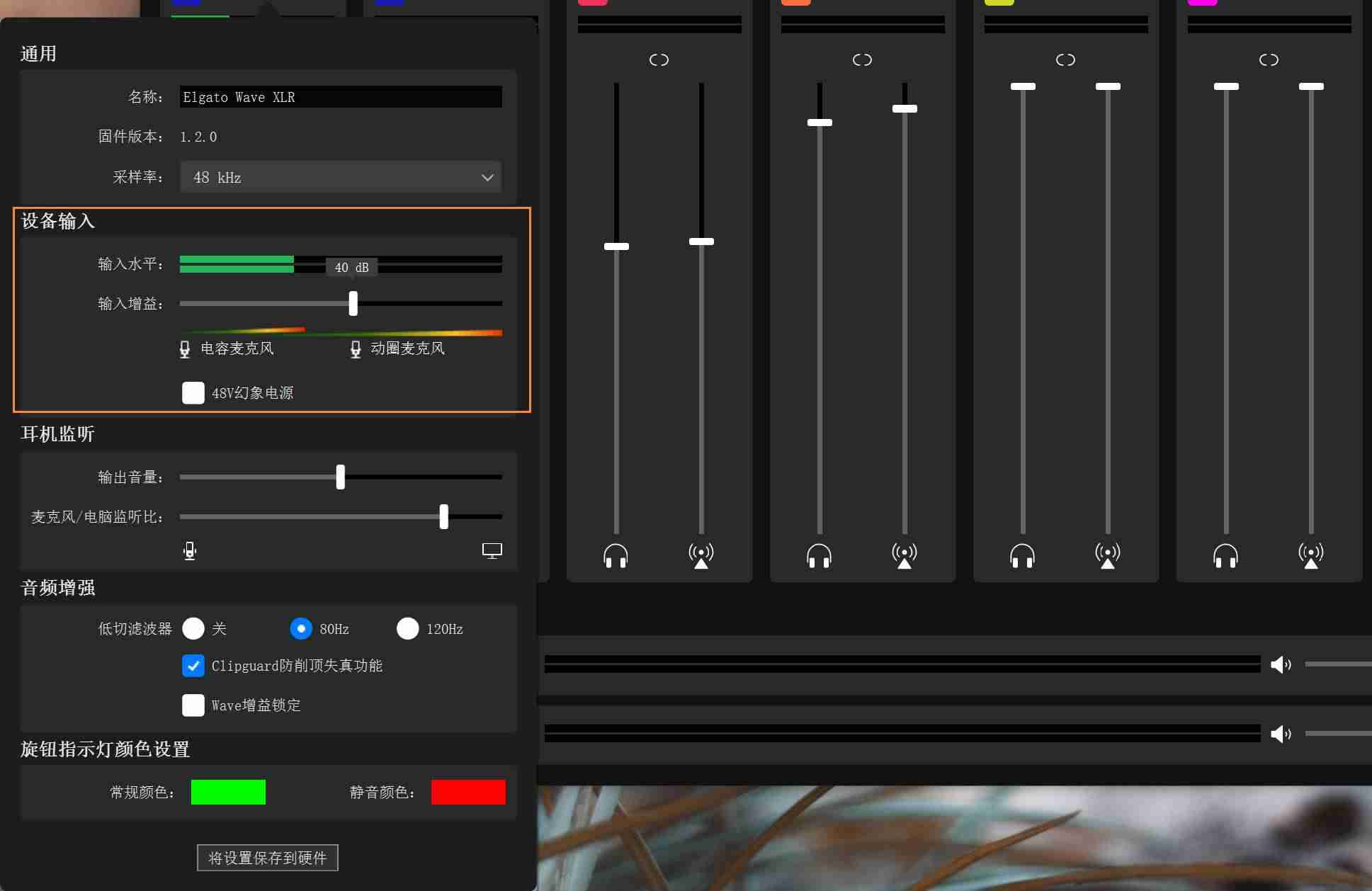Mute stream output on orange-tagged channel
Viewport: 1372px width, 891px height.
pyautogui.click(x=905, y=556)
